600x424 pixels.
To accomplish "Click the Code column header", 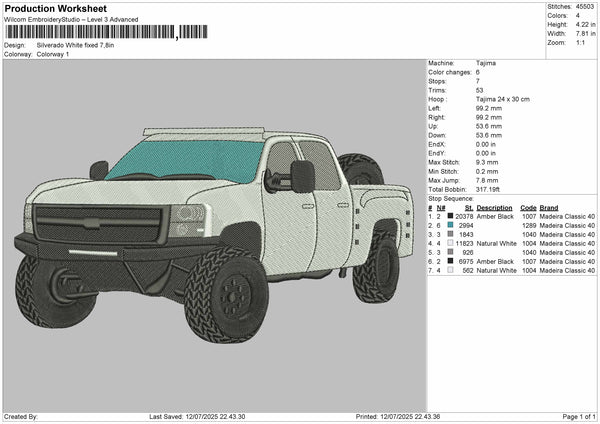I will pos(528,208).
